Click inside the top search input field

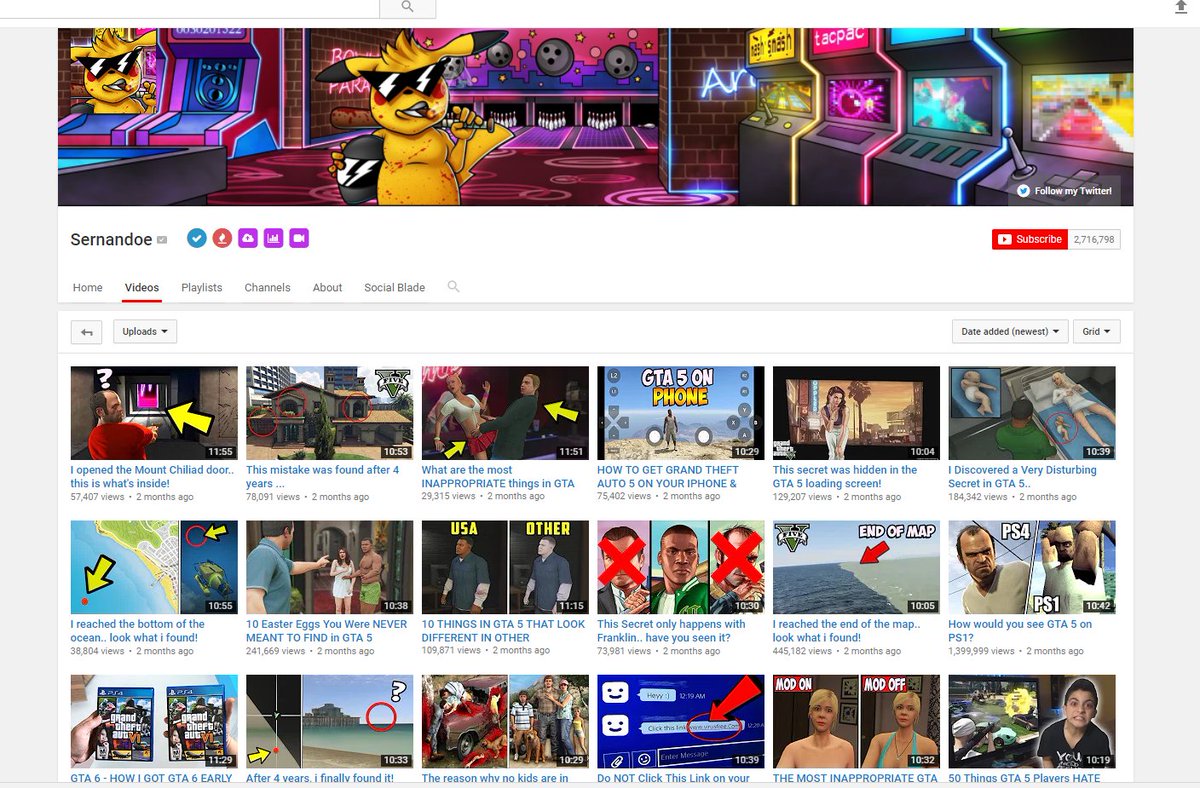[x=190, y=7]
